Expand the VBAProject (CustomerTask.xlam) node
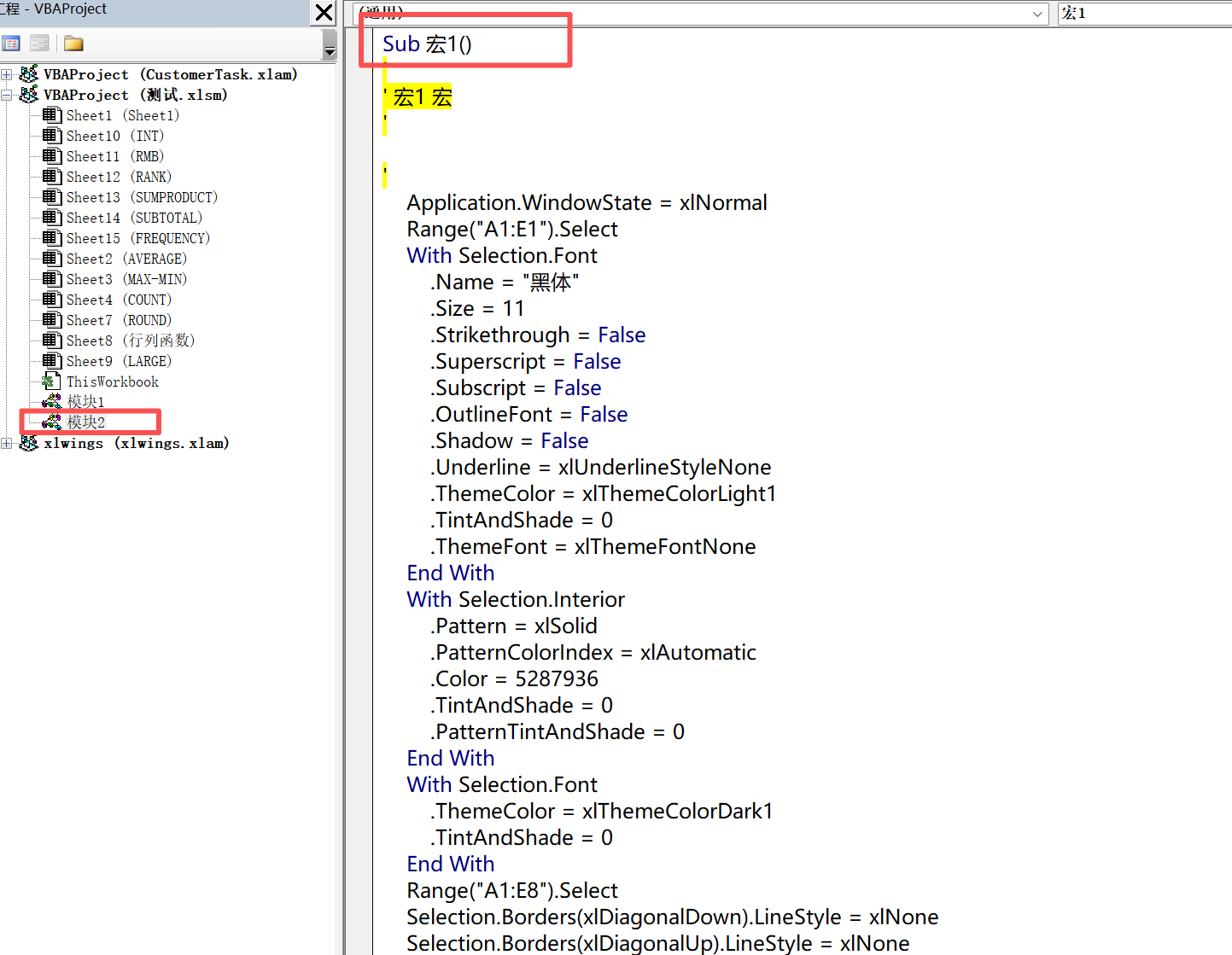The height and width of the screenshot is (955, 1232). 7,75
